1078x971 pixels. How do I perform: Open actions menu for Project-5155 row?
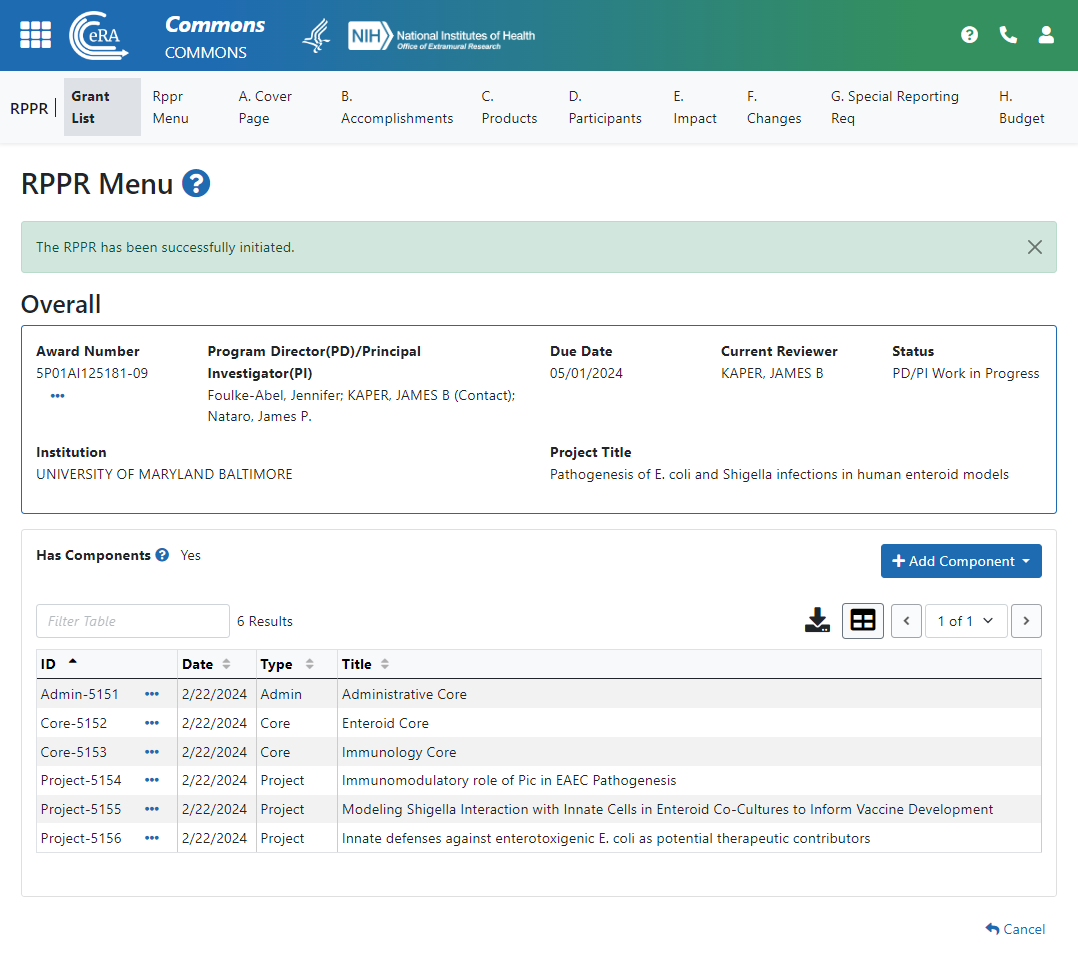click(152, 809)
